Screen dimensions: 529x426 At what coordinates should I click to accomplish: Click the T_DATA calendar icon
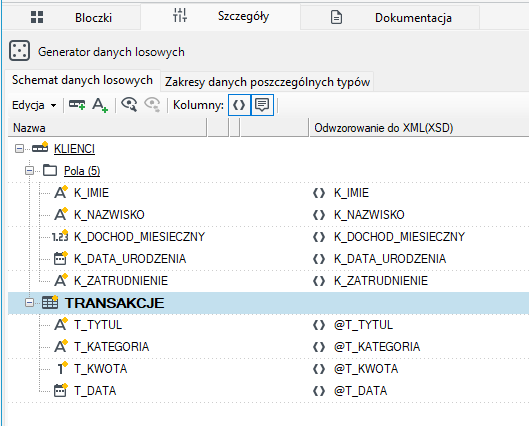tap(61, 390)
